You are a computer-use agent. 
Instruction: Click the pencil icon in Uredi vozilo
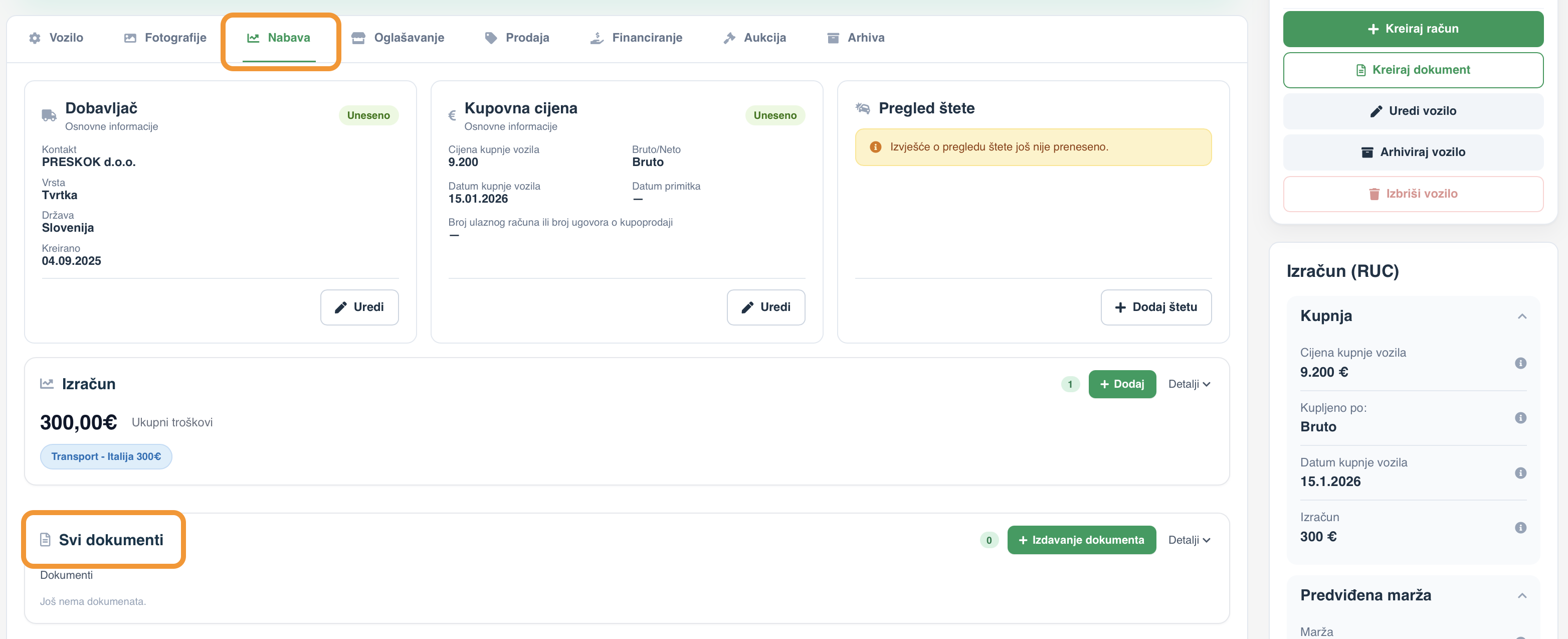[1376, 111]
